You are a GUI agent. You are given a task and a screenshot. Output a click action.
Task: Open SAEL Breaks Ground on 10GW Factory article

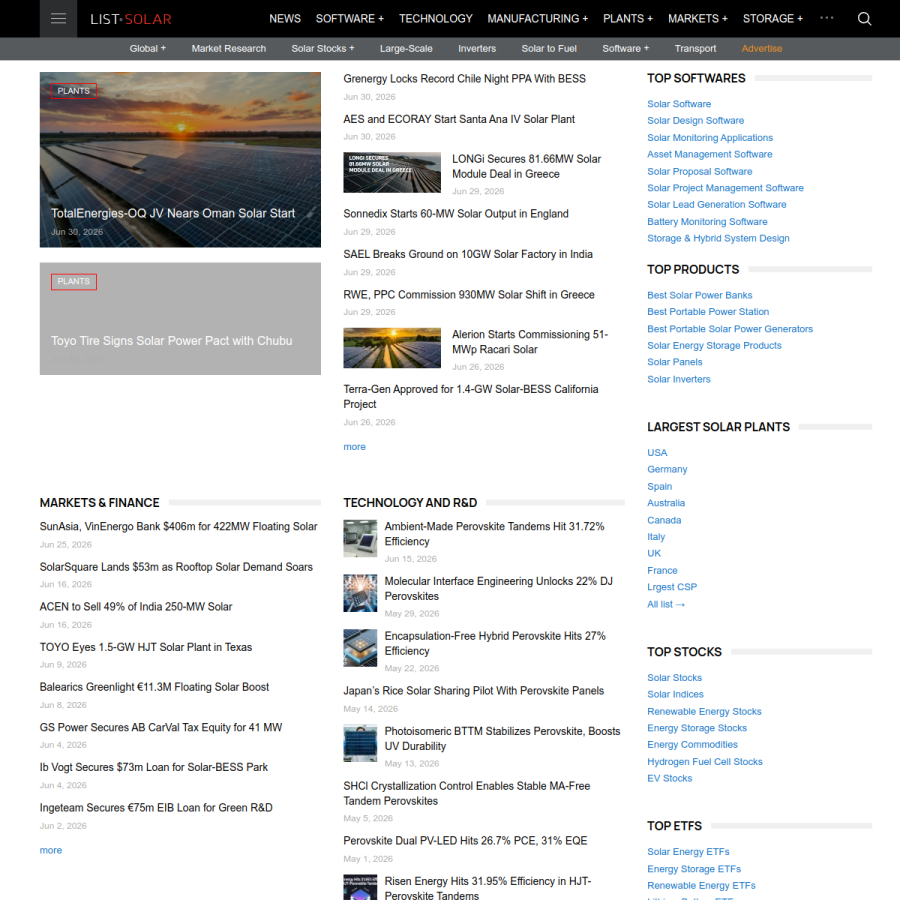(x=468, y=254)
